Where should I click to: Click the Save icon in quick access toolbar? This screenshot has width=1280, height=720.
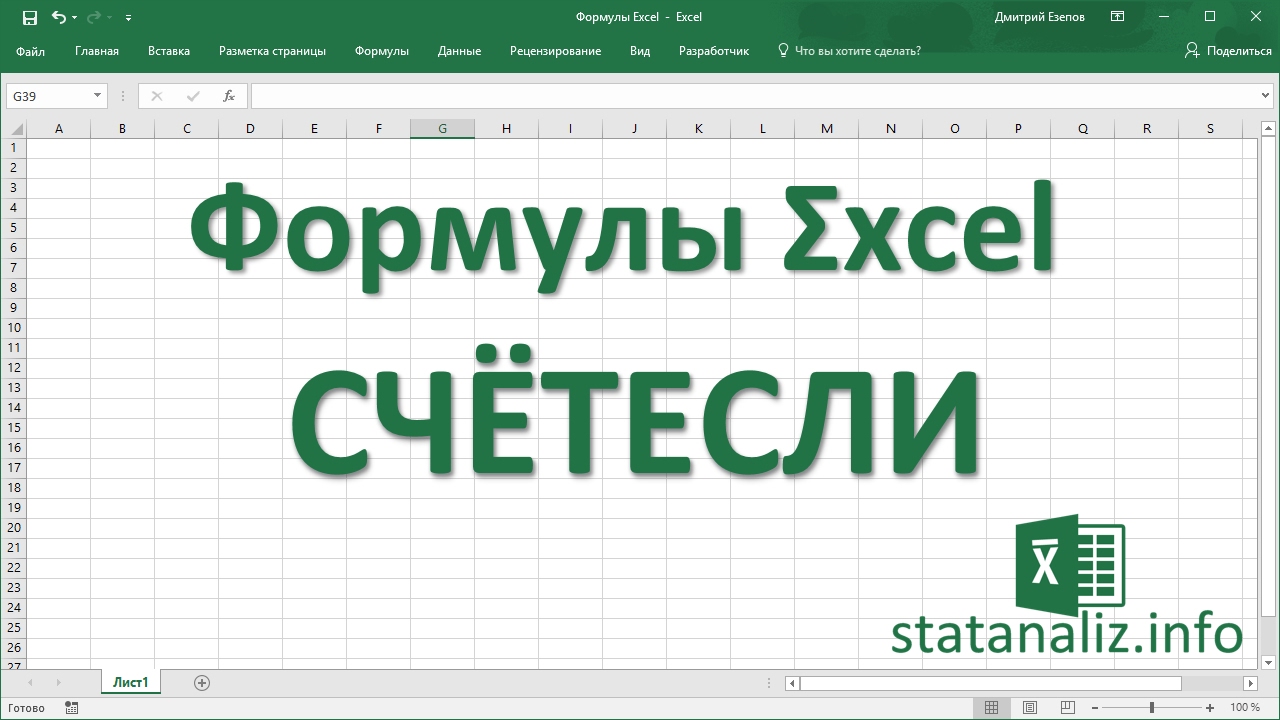click(x=29, y=17)
